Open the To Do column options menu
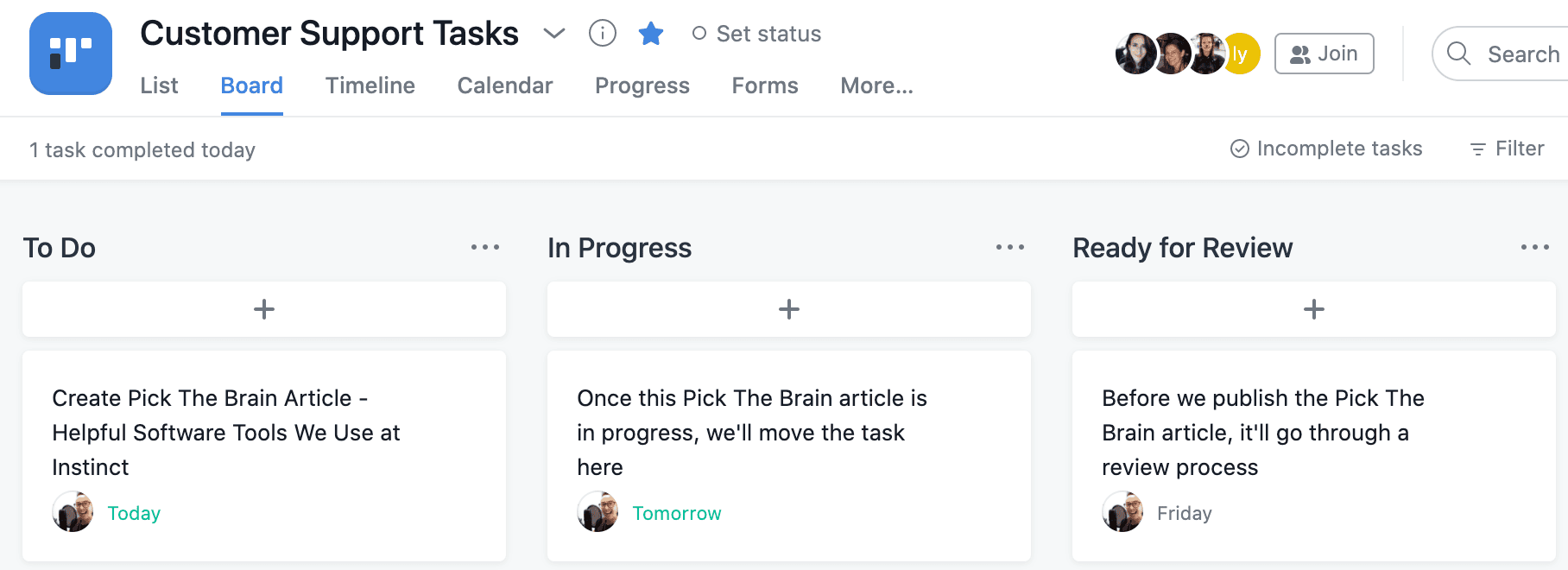Screen dimensions: 1568x570 [485, 247]
